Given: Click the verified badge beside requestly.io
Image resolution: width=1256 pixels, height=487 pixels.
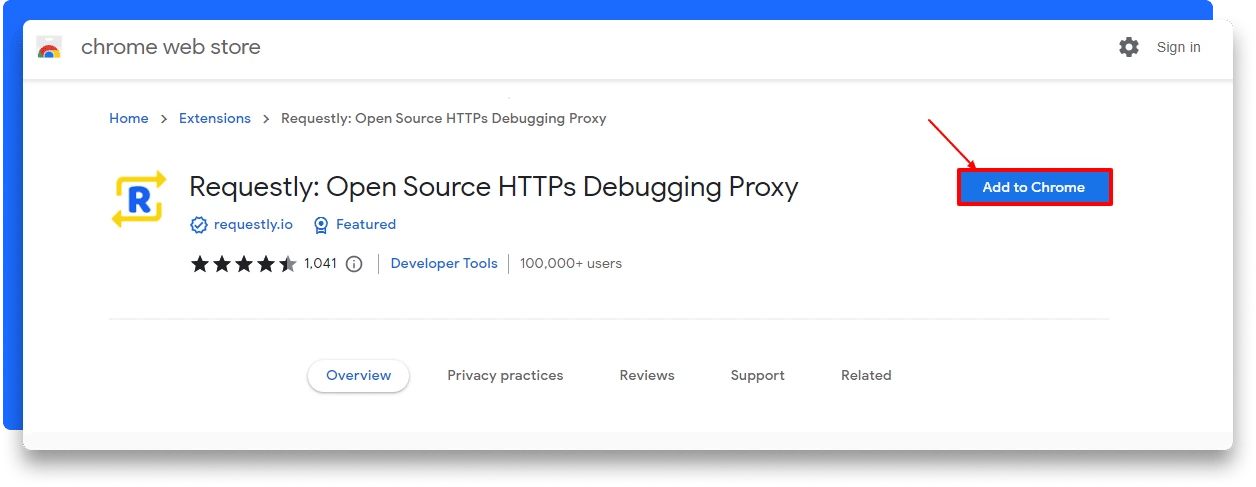Looking at the screenshot, I should coord(199,225).
